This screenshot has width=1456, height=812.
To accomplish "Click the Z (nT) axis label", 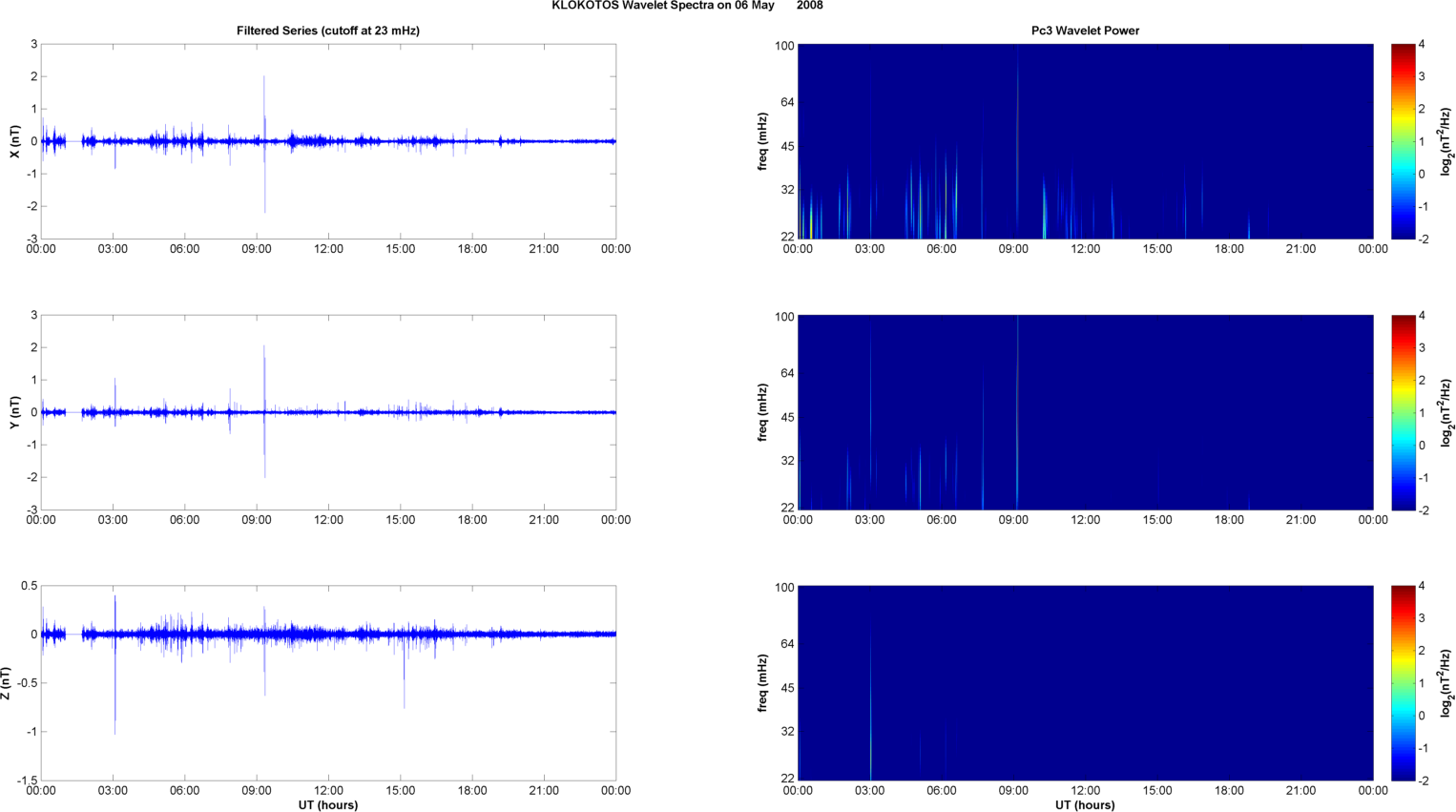I will 7,683.
